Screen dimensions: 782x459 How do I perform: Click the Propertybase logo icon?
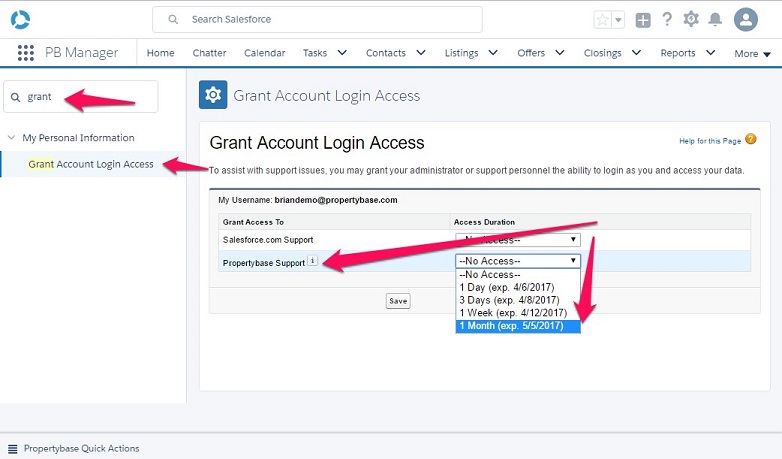tap(20, 19)
